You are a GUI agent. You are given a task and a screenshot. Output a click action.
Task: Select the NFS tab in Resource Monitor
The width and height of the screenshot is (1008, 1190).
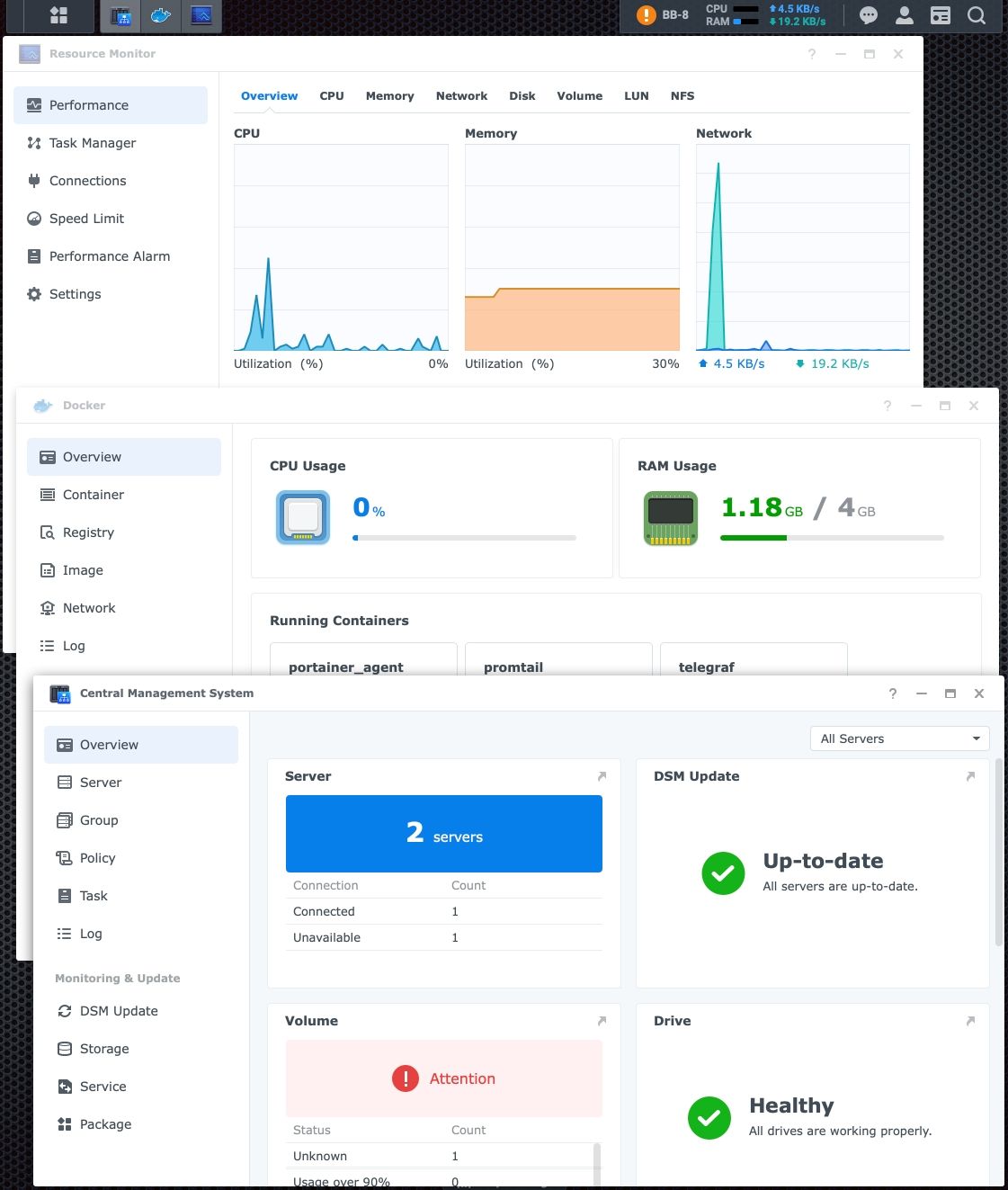[x=682, y=96]
